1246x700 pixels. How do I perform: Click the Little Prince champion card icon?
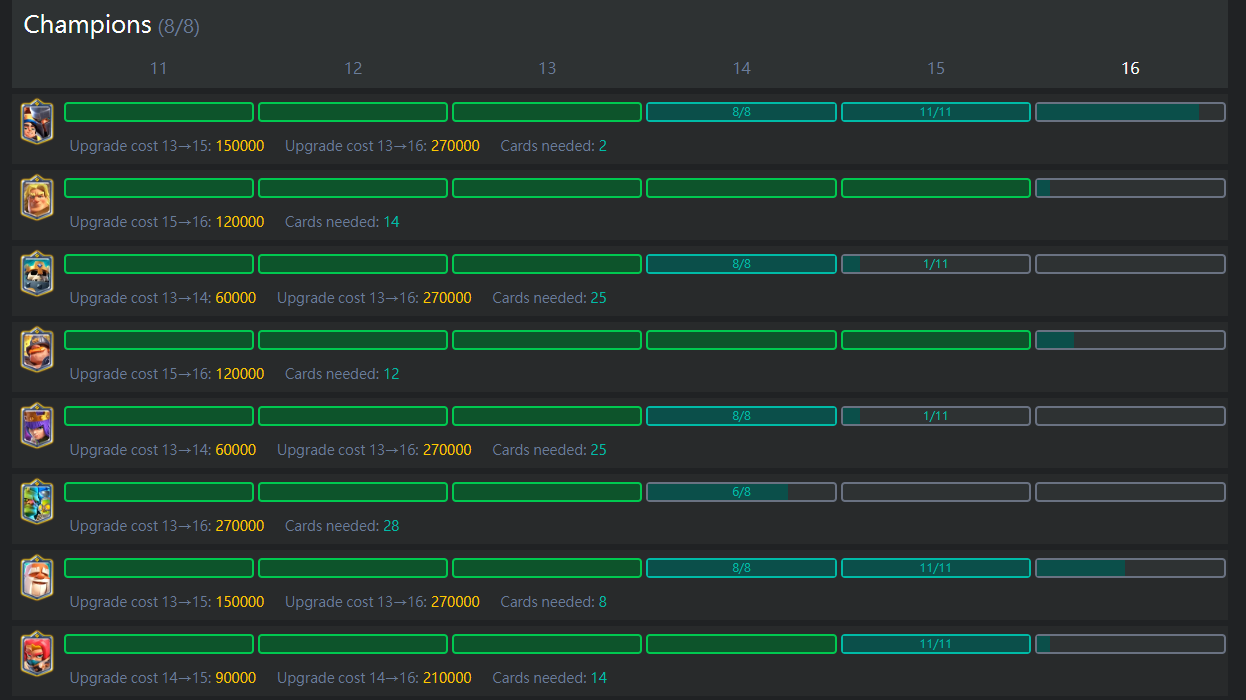[37, 122]
